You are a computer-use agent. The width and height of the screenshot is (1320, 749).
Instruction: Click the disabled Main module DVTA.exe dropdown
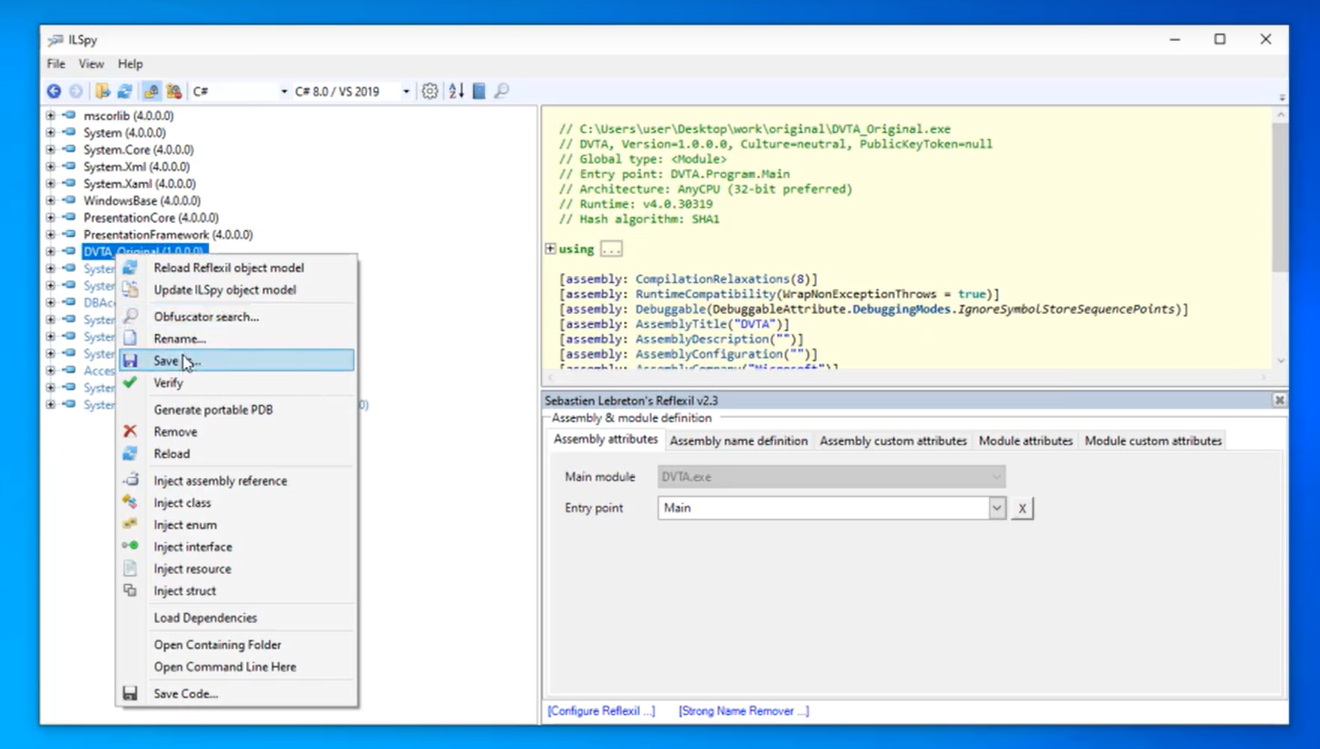(x=831, y=477)
